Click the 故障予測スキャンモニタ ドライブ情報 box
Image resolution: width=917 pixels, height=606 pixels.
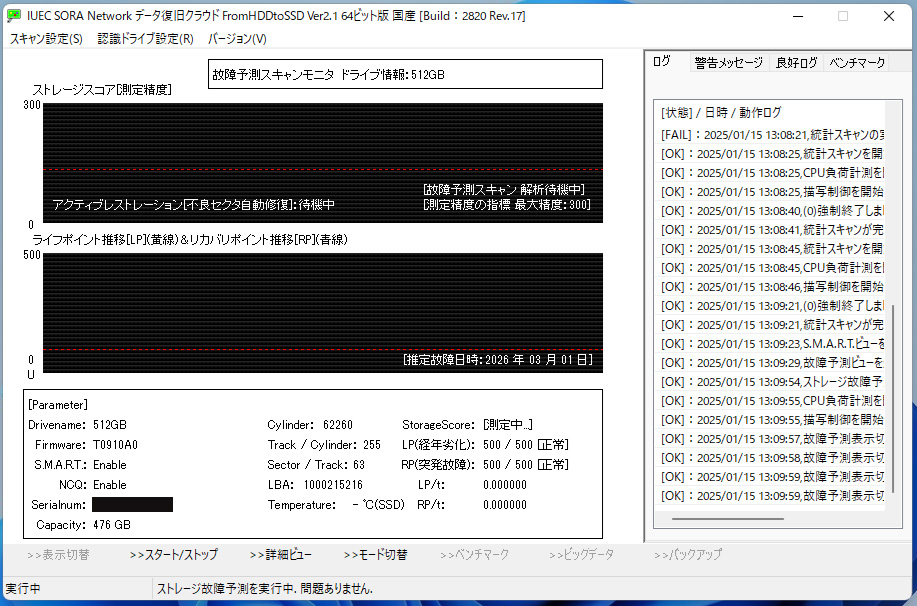(405, 74)
